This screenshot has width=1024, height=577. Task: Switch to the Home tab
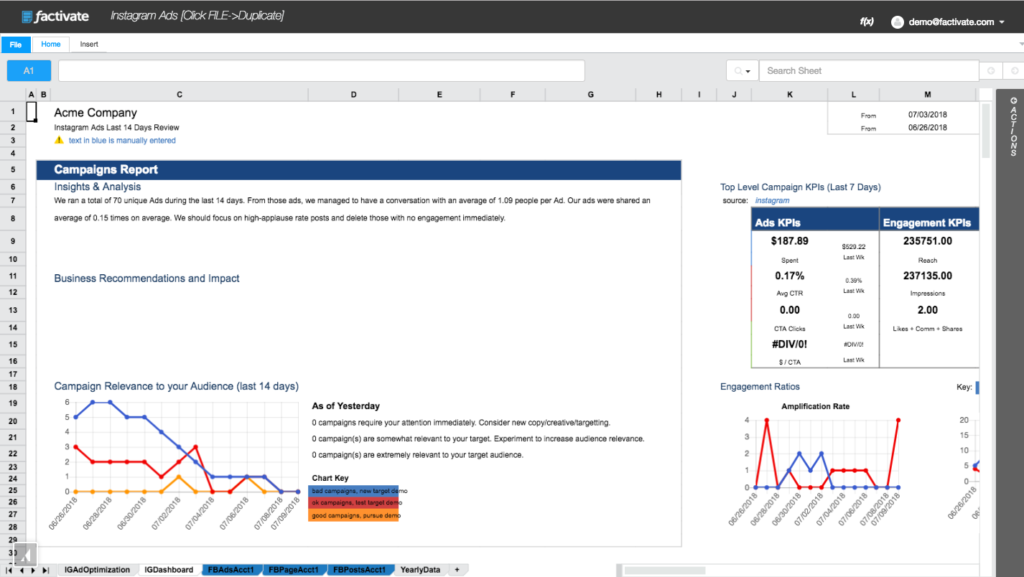50,44
